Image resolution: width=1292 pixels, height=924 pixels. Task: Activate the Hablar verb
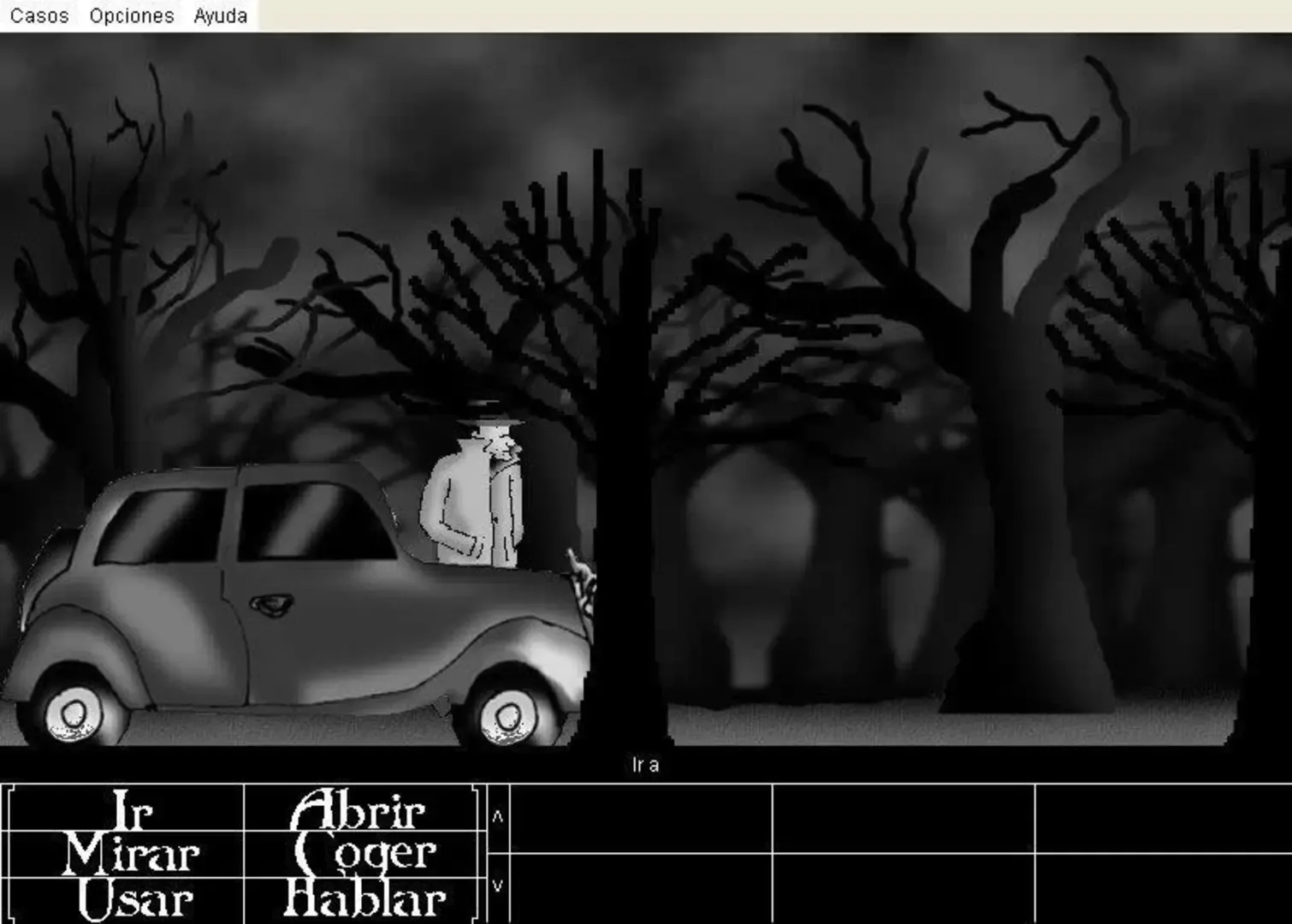pos(364,899)
